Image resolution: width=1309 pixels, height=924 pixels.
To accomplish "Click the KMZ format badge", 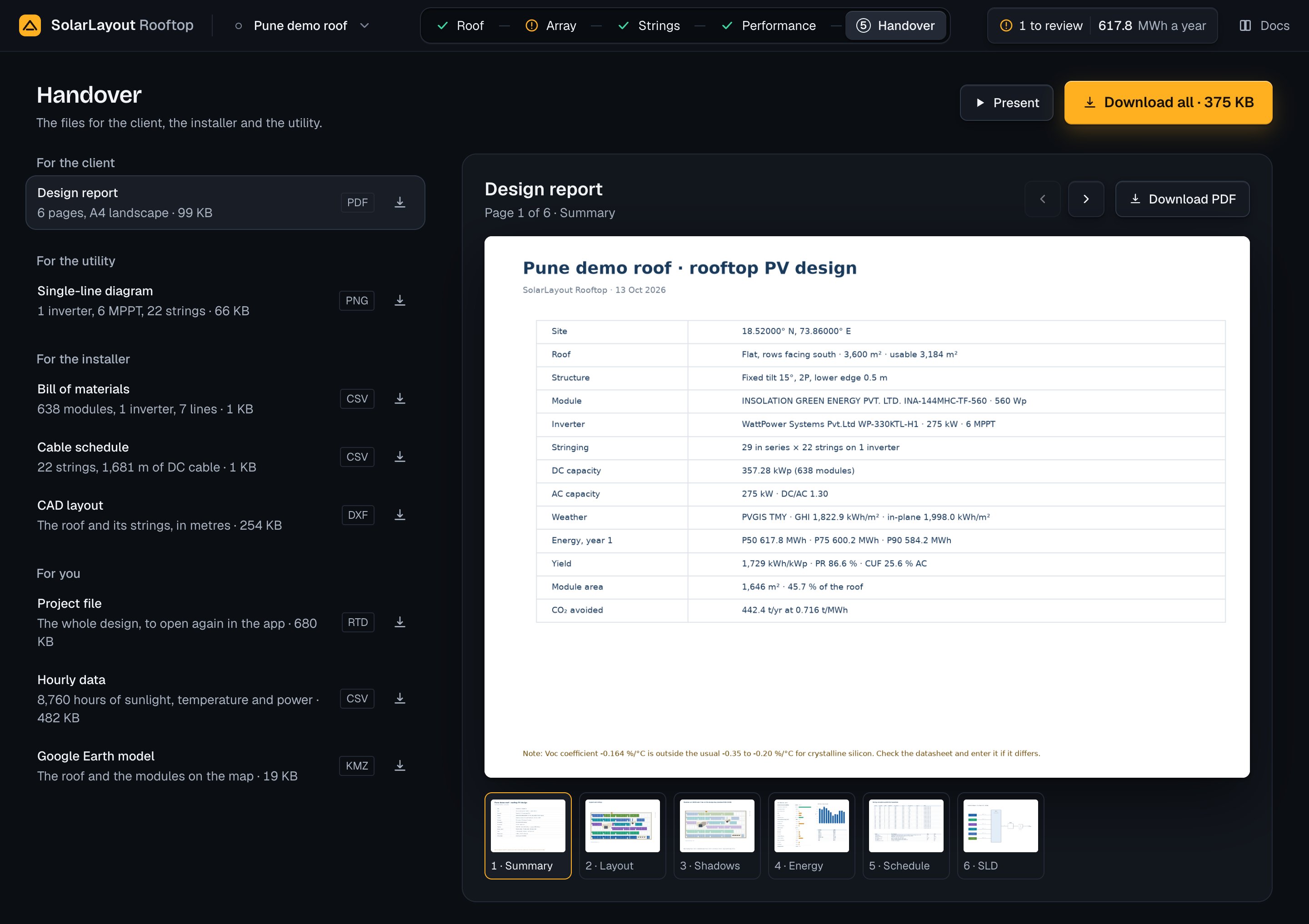I will [x=357, y=765].
